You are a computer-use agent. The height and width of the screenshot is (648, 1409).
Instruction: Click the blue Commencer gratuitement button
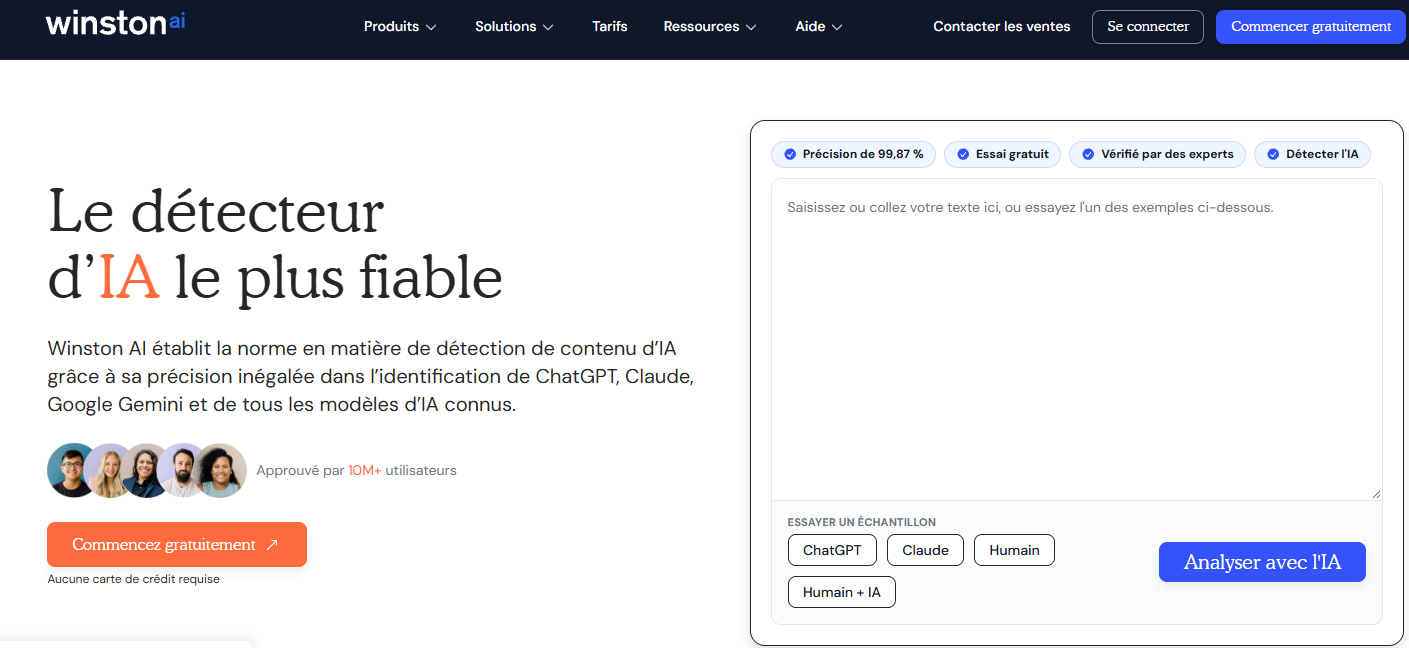[1311, 27]
